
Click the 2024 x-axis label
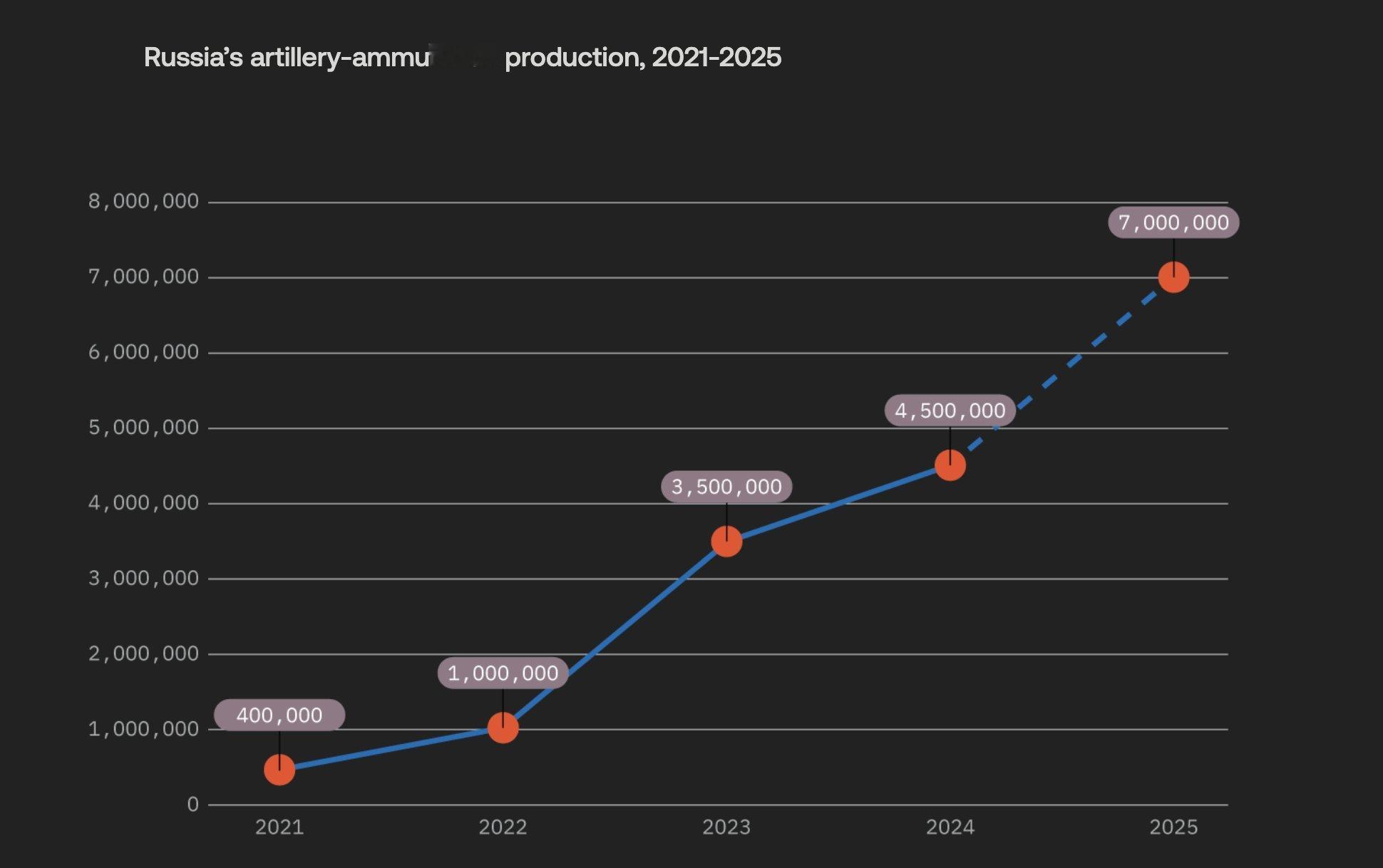[x=950, y=827]
